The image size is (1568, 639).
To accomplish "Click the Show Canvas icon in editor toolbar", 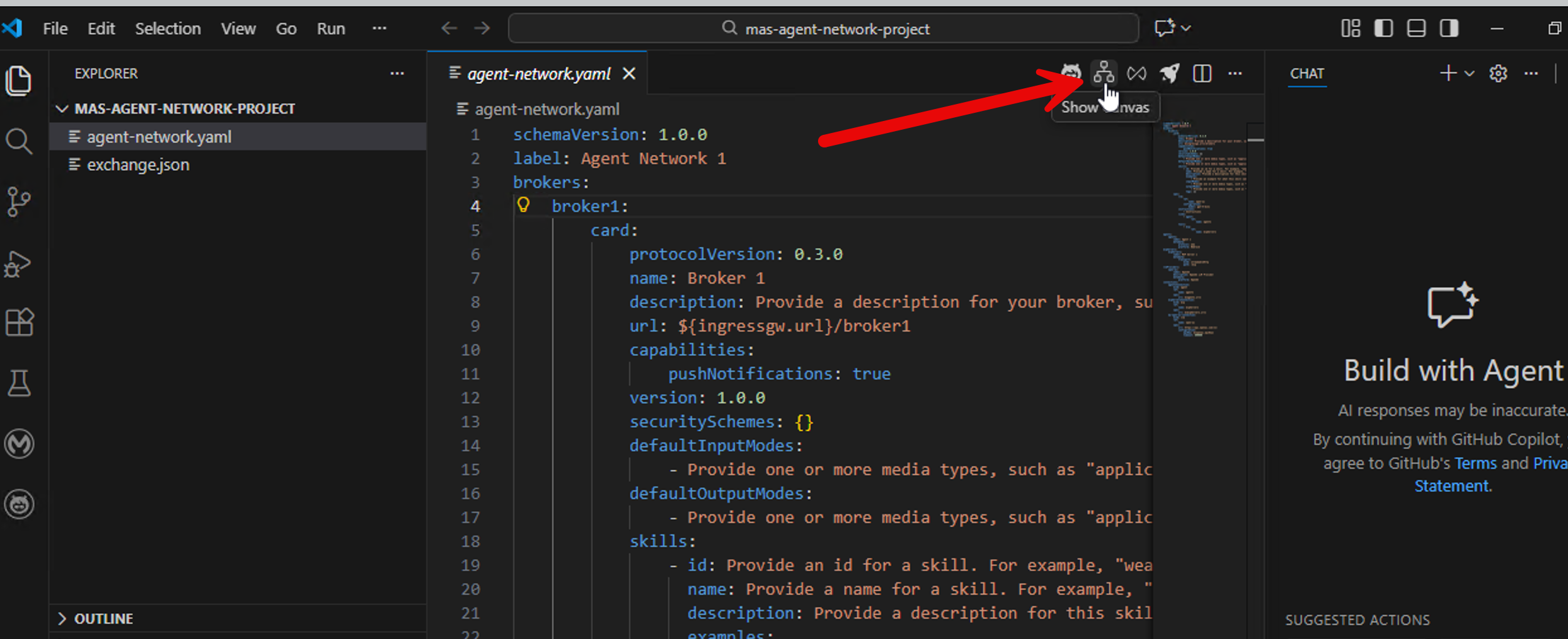I will (1103, 73).
